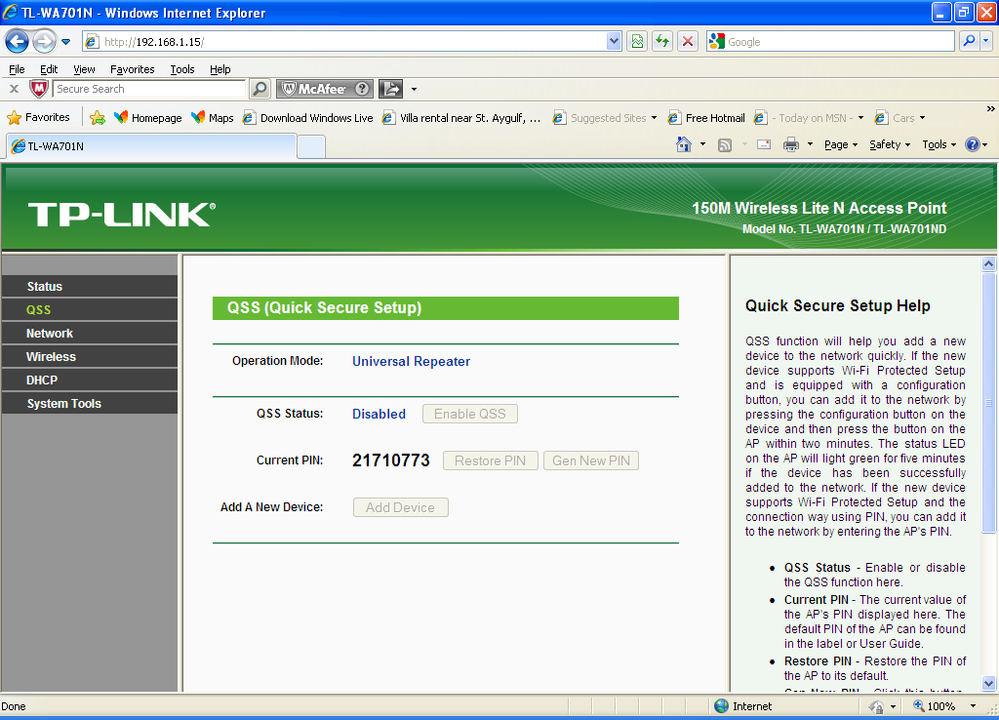The image size is (999, 720).
Task: Click the McAfee share arrow icon
Action: point(391,89)
